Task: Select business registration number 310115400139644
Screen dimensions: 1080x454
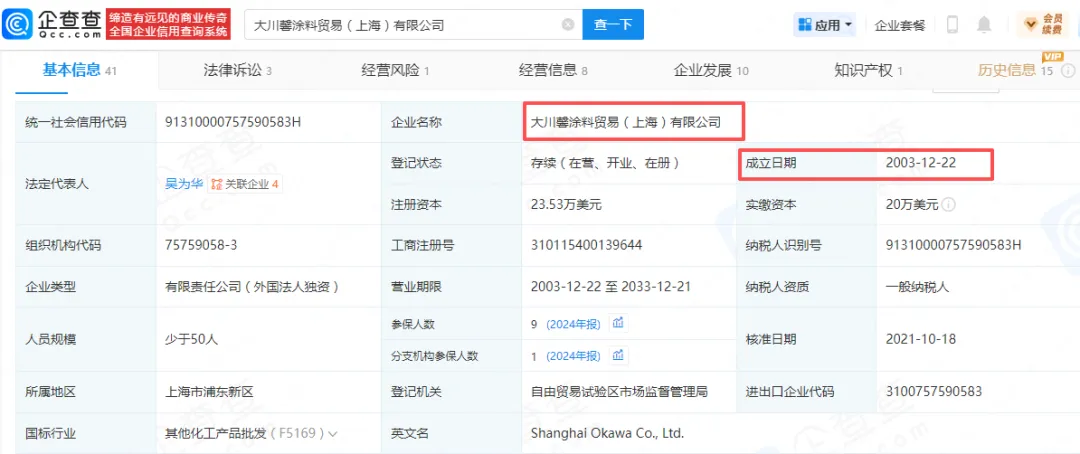Action: [x=585, y=245]
